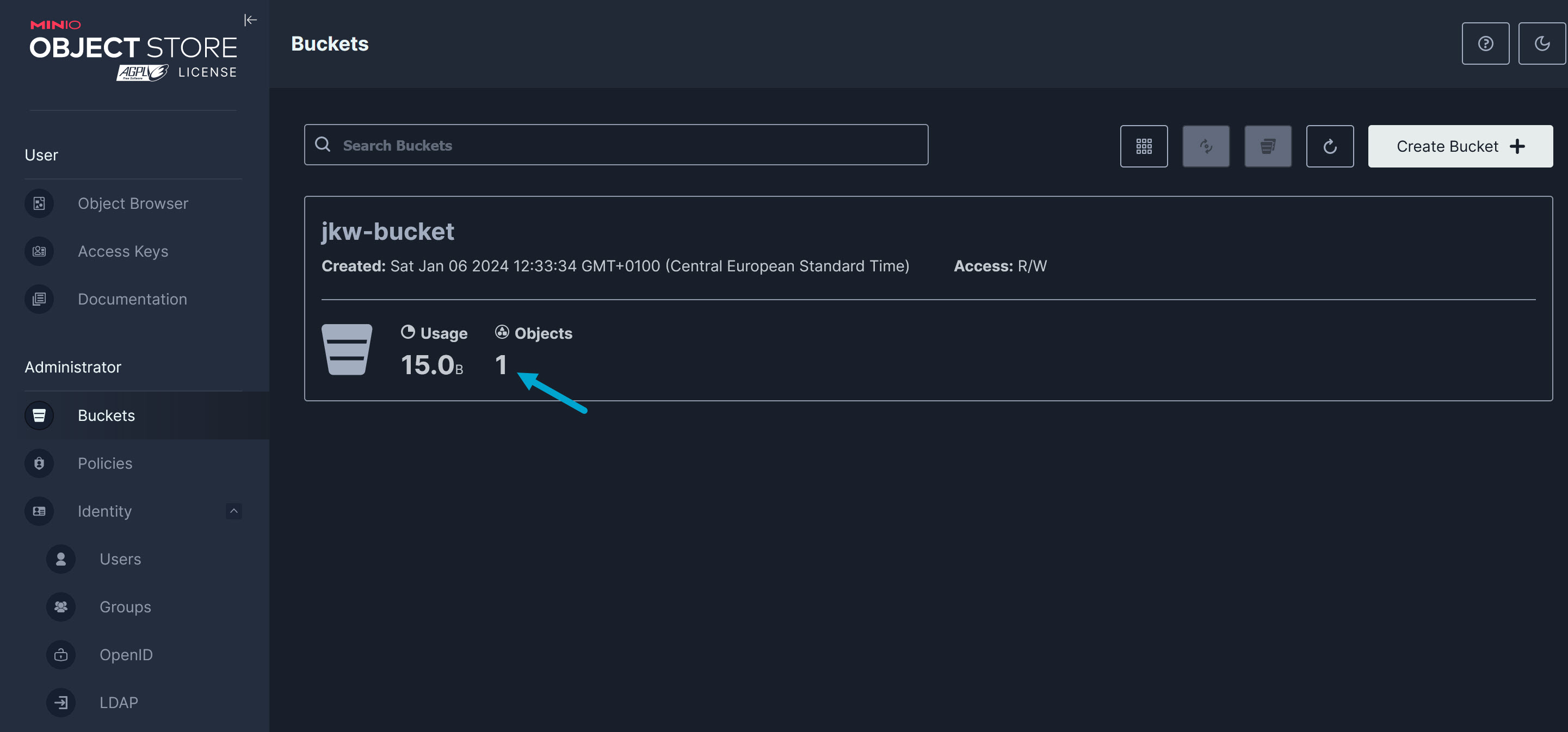Open the Buckets section
This screenshot has width=1568, height=732.
tap(106, 415)
